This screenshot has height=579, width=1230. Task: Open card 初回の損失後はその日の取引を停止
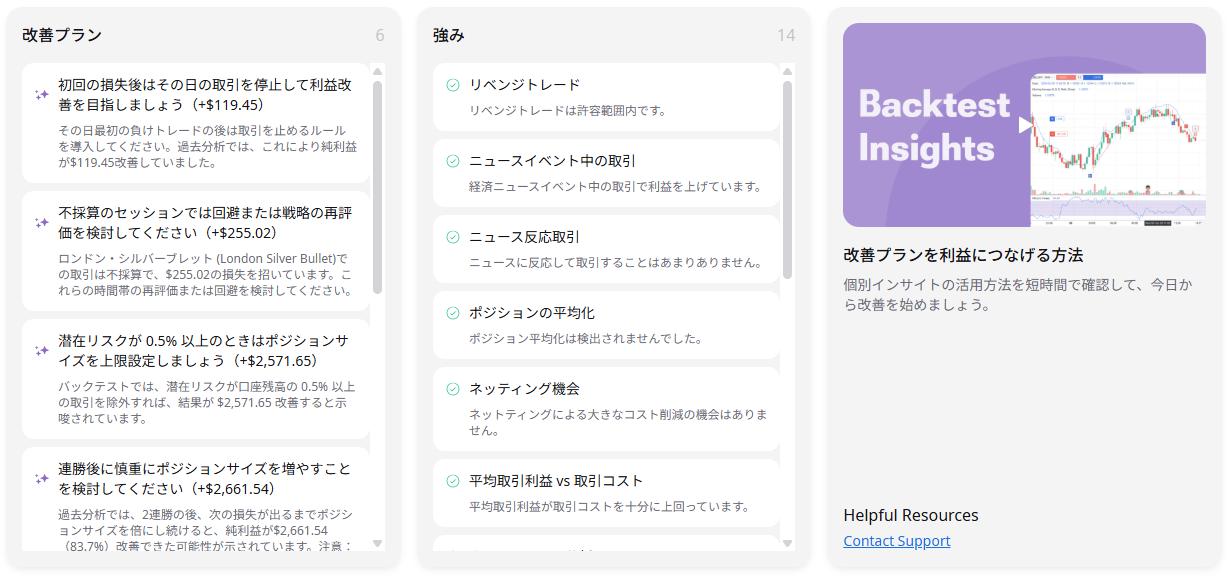[x=196, y=123]
